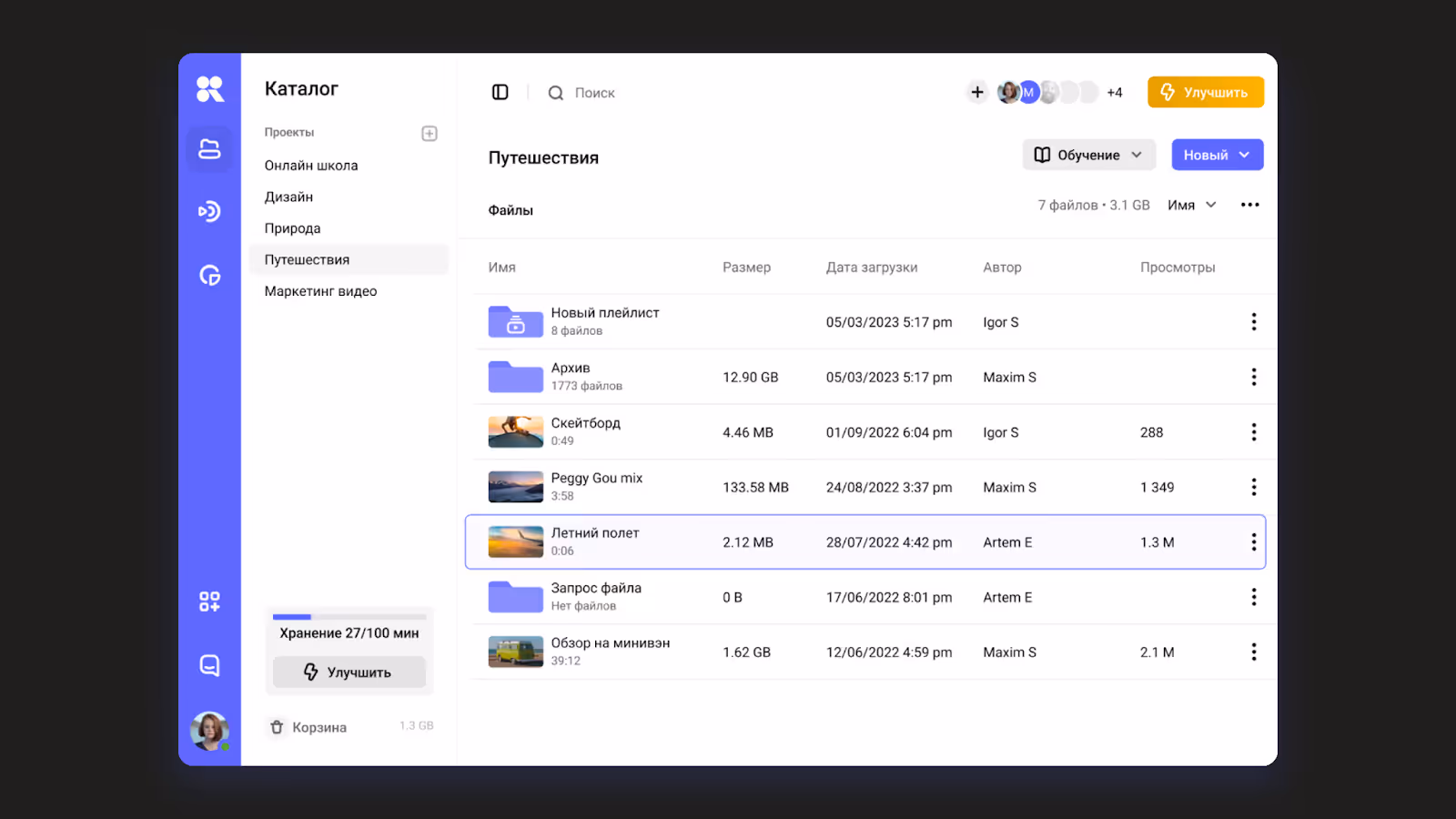Open the catalog storage icon in sidebar

tap(210, 149)
